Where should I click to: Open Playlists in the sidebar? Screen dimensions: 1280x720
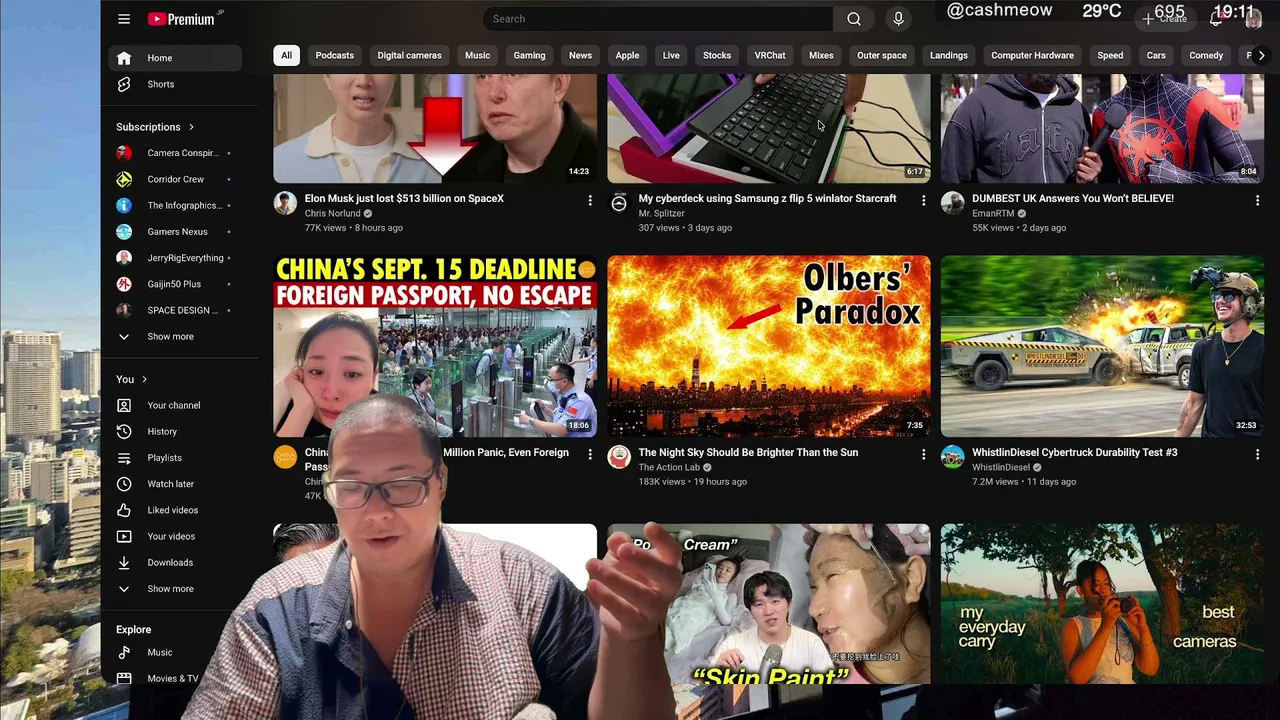(x=175, y=458)
